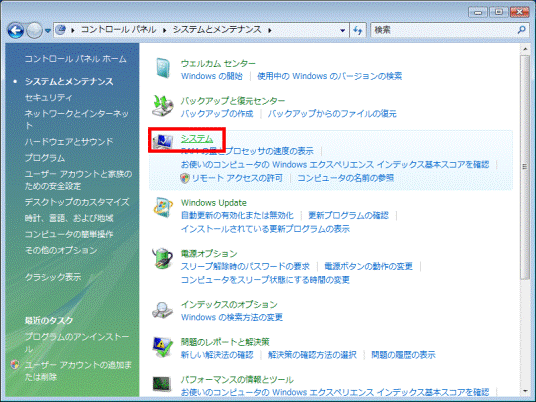Screen dimensions: 536x402
Task: Open コントロール パネル ホーム in sidebar
Action: tap(76, 59)
